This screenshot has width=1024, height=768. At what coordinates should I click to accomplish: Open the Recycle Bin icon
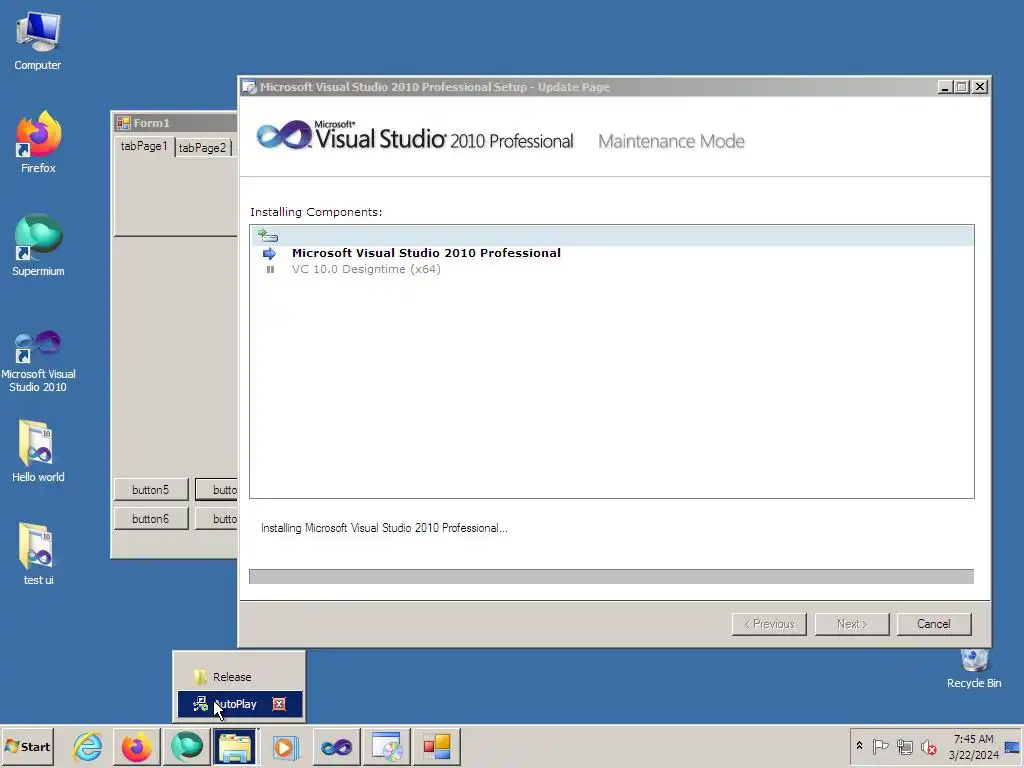click(974, 669)
